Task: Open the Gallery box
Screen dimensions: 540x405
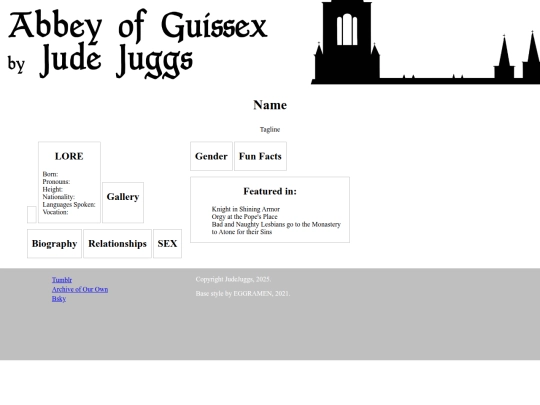Action: [123, 202]
